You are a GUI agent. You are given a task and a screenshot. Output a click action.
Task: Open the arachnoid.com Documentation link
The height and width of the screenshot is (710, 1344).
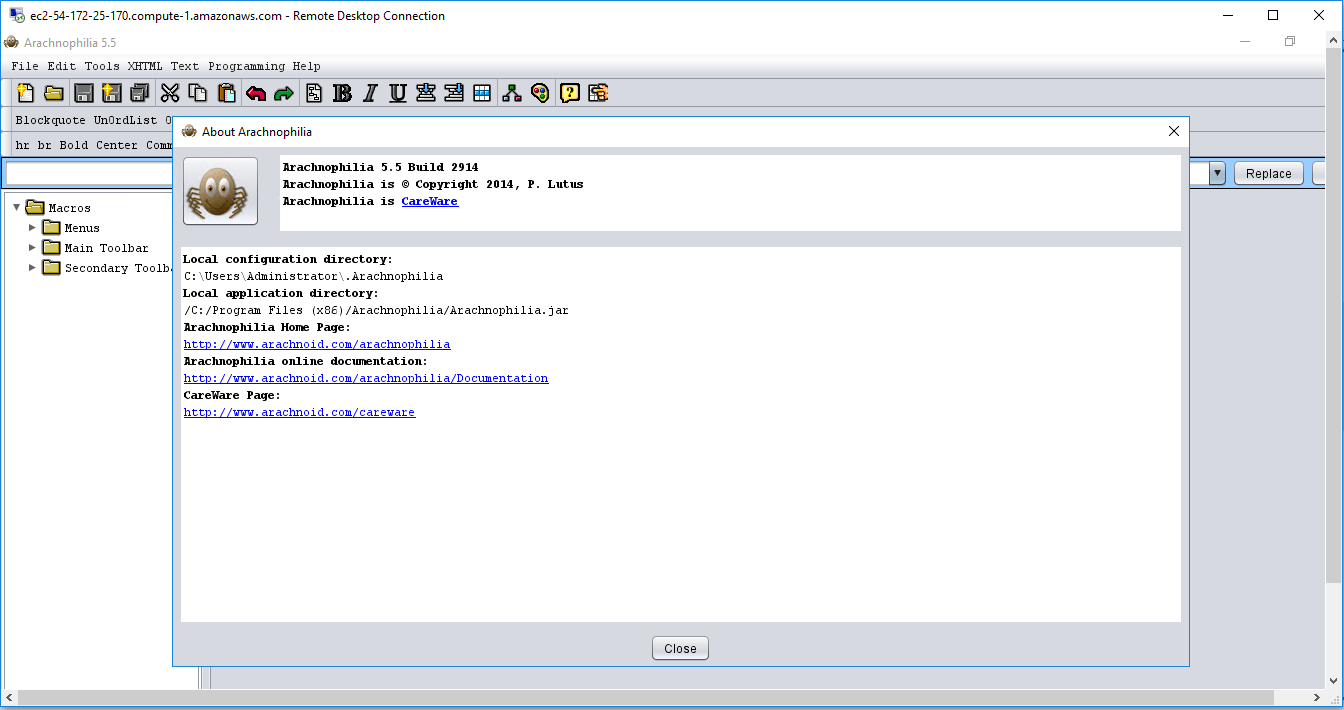(x=366, y=378)
